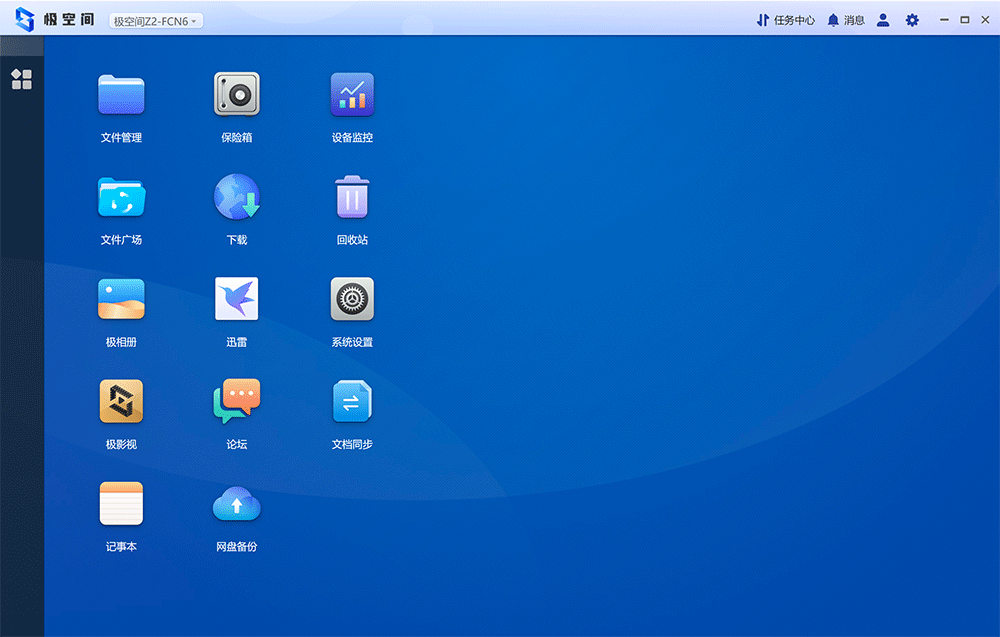View 消息 notifications
This screenshot has height=637, width=1000.
pos(846,20)
